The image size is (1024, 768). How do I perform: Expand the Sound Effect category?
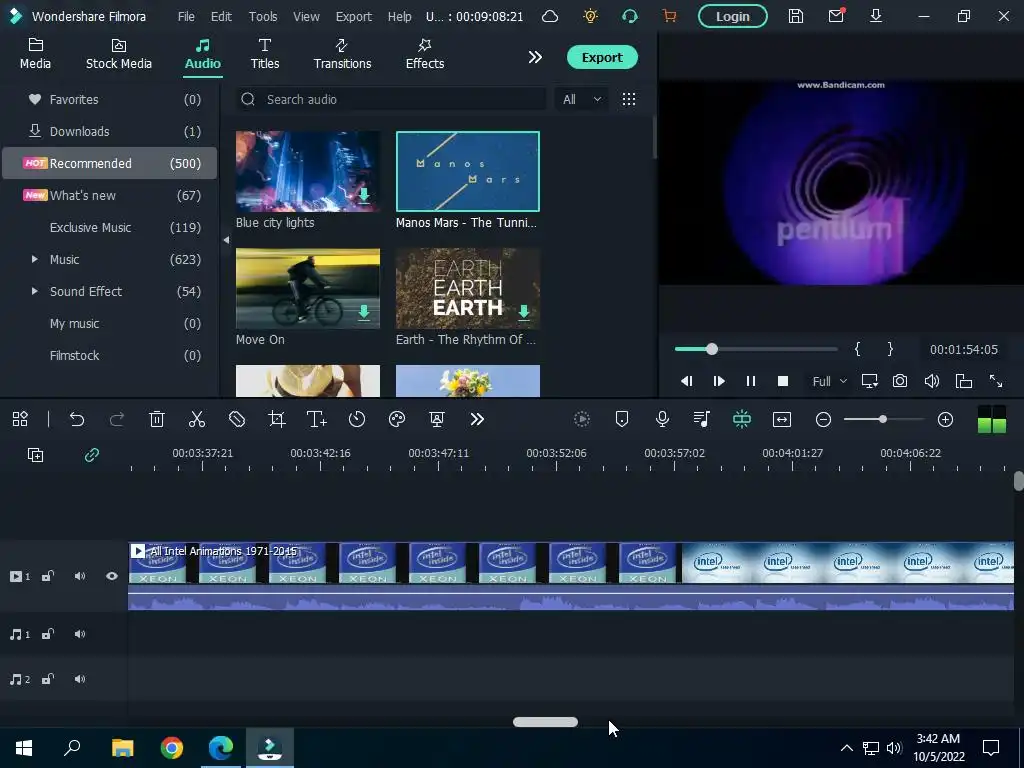[35, 291]
